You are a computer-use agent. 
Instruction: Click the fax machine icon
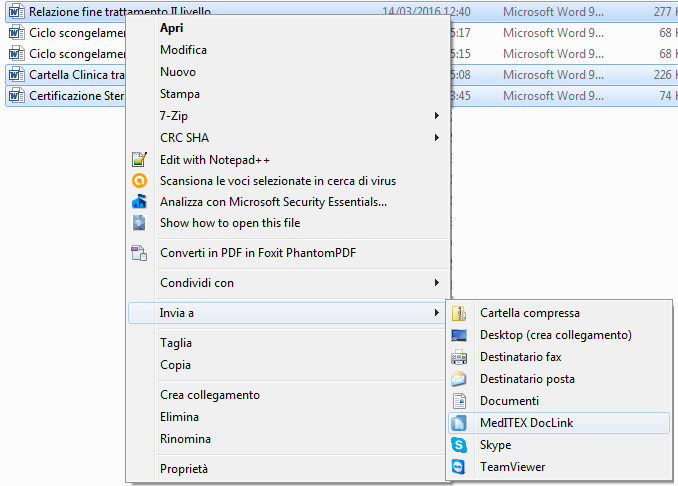coord(459,357)
